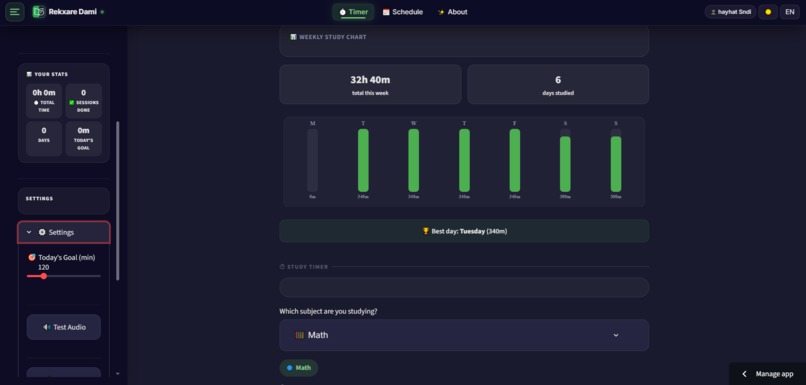
Task: Click the Days stat tile
Action: [x=44, y=139]
